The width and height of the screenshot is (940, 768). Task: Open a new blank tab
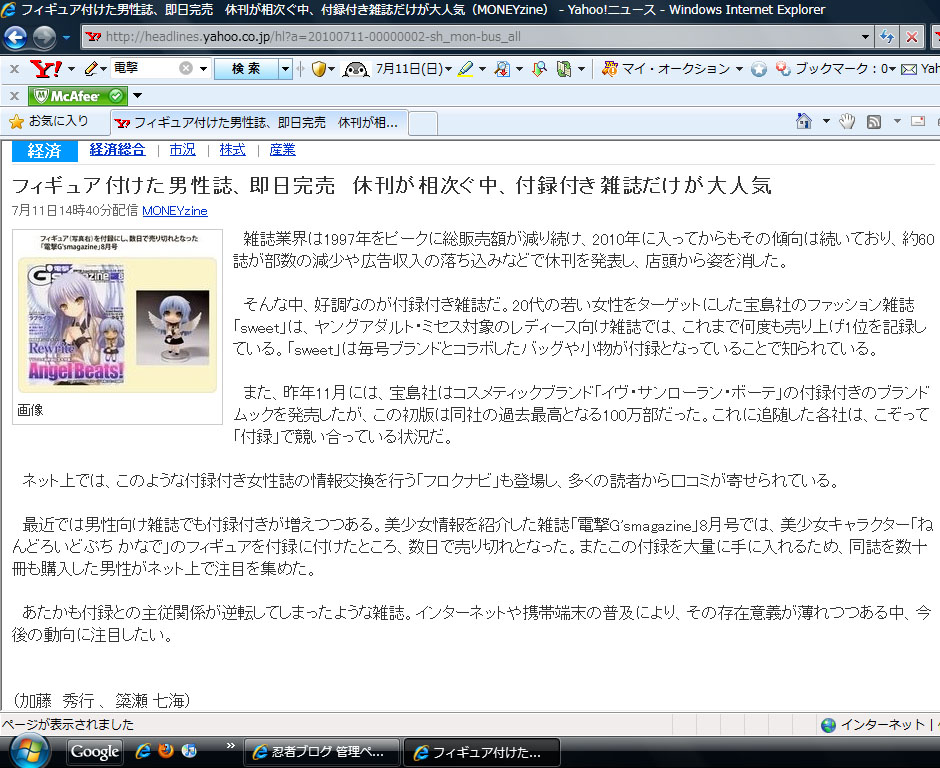pyautogui.click(x=422, y=124)
